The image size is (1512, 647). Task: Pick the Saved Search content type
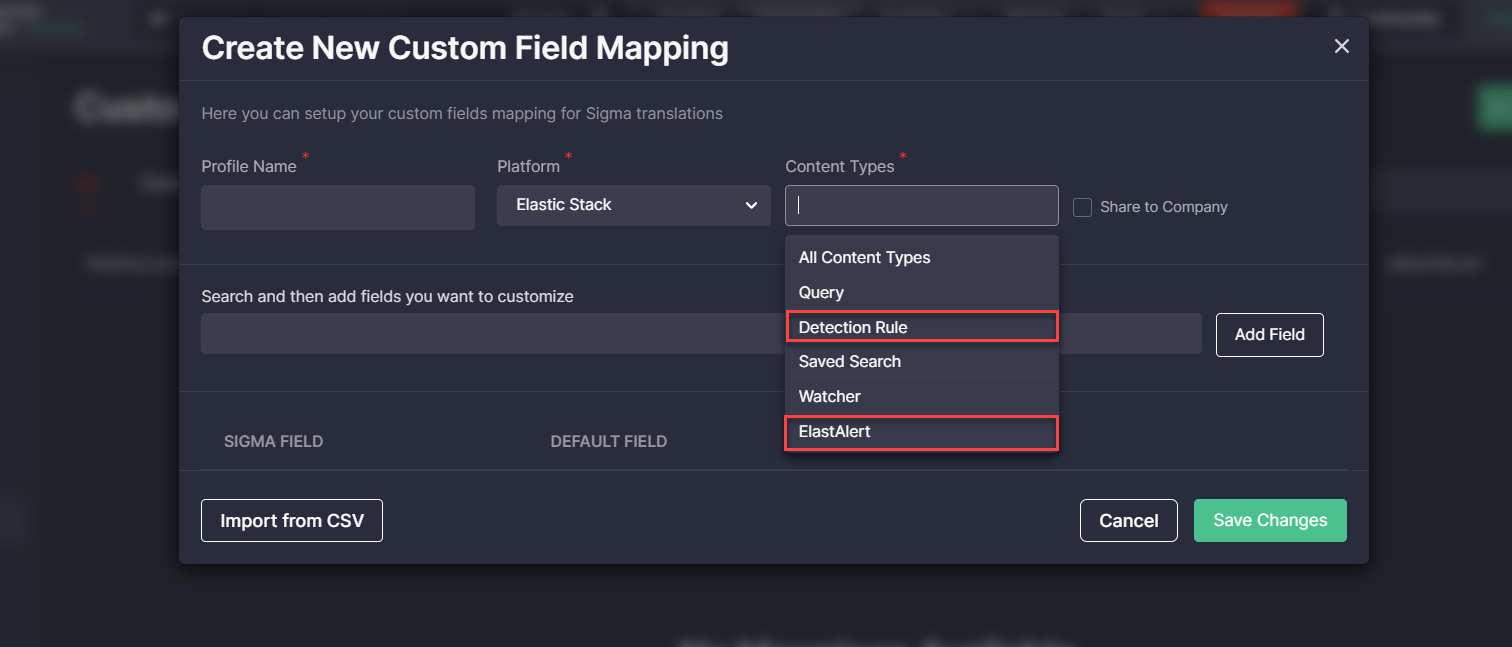[x=849, y=361]
